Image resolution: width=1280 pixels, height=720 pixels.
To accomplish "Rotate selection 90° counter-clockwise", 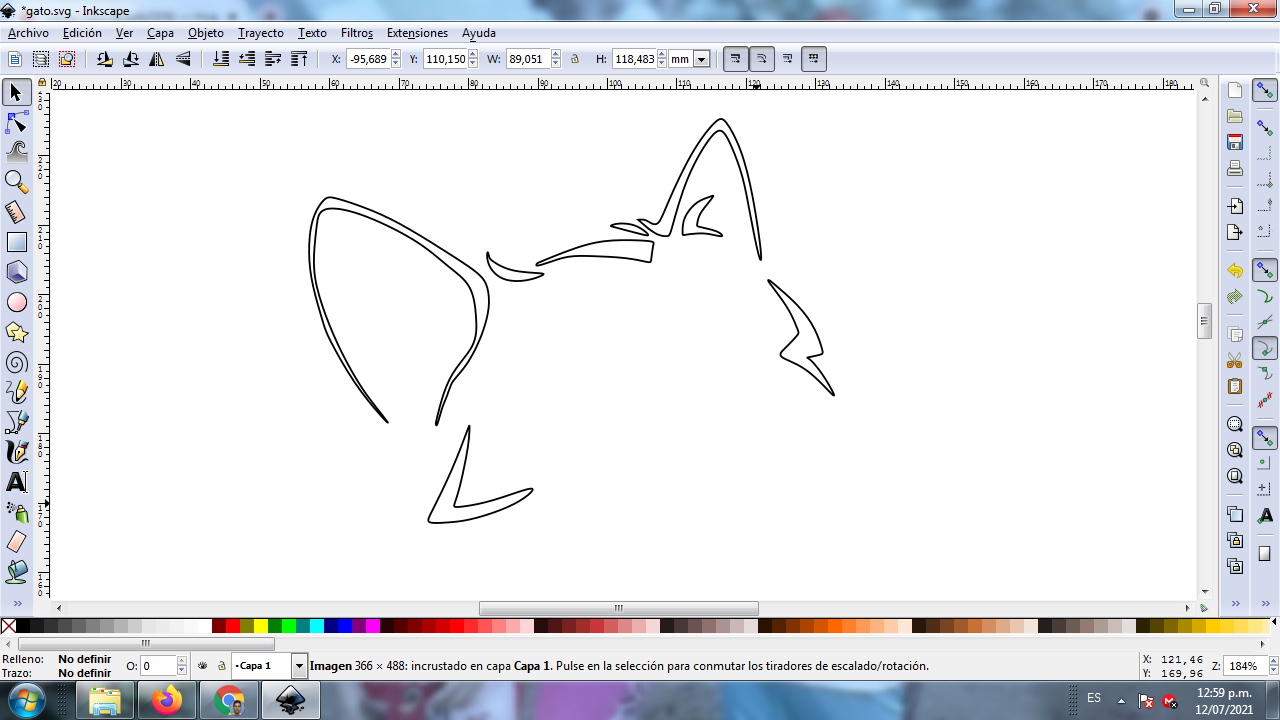I will pyautogui.click(x=105, y=59).
